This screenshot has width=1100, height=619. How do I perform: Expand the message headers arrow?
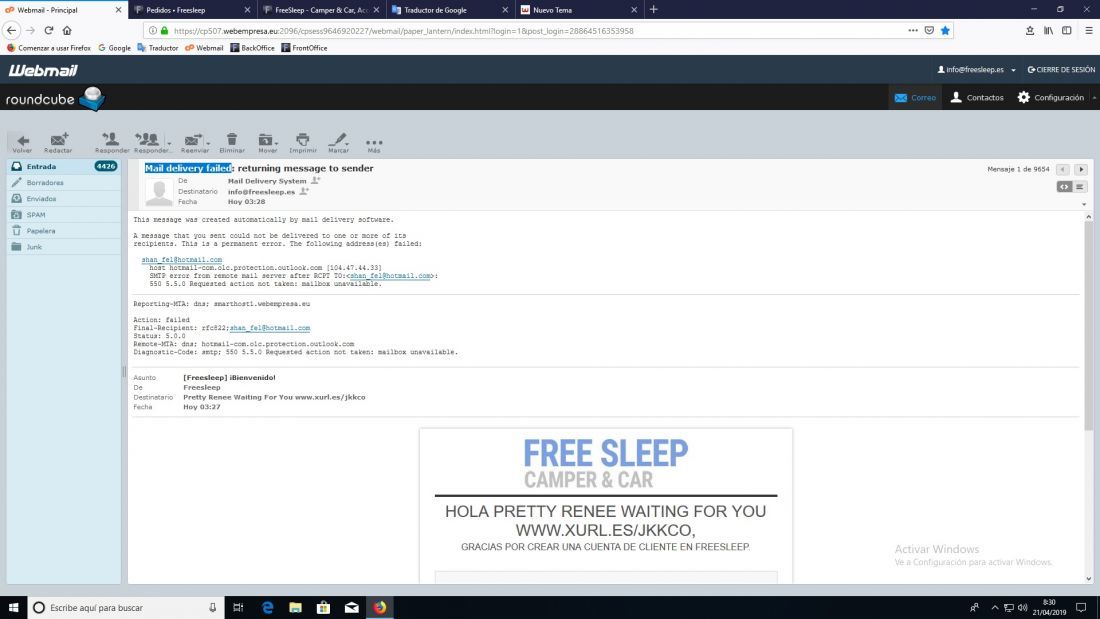pos(1084,204)
